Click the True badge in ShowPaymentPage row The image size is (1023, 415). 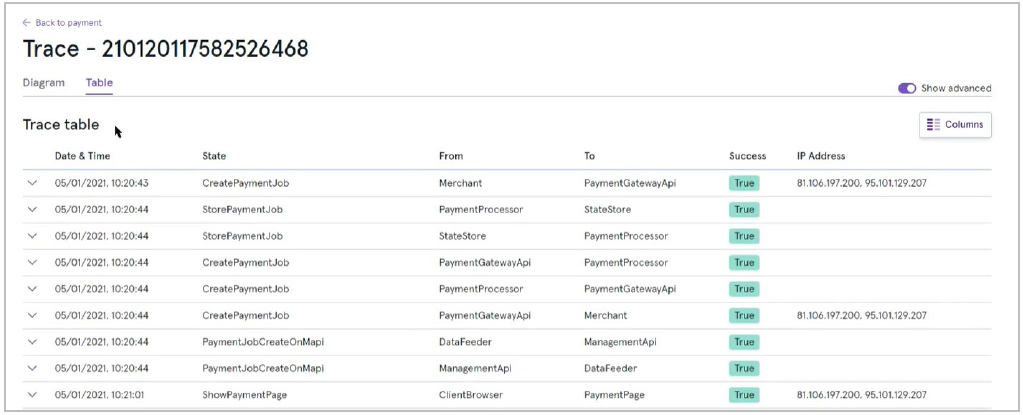744,395
